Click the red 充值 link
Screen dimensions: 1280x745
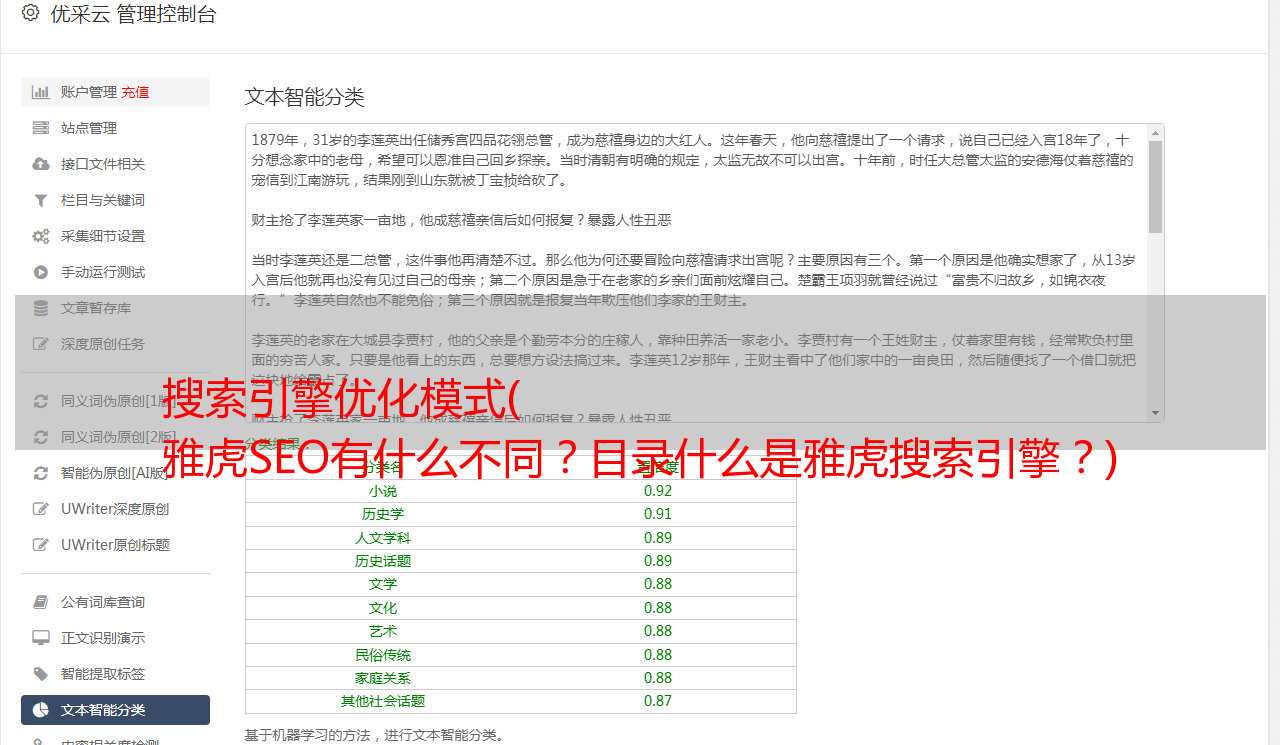[x=135, y=92]
